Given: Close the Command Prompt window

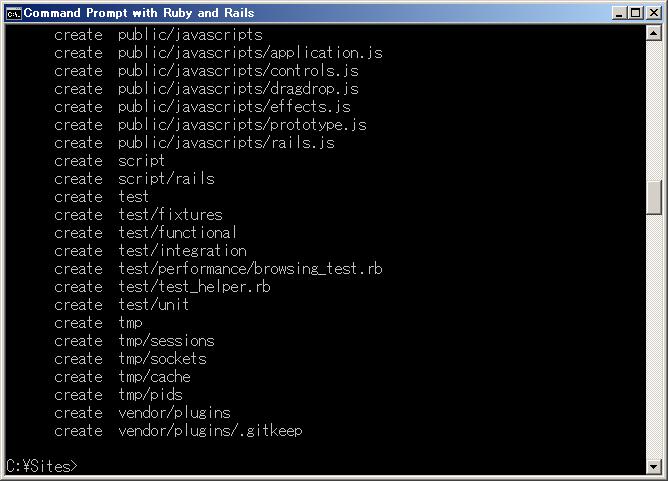Looking at the screenshot, I should click(654, 13).
